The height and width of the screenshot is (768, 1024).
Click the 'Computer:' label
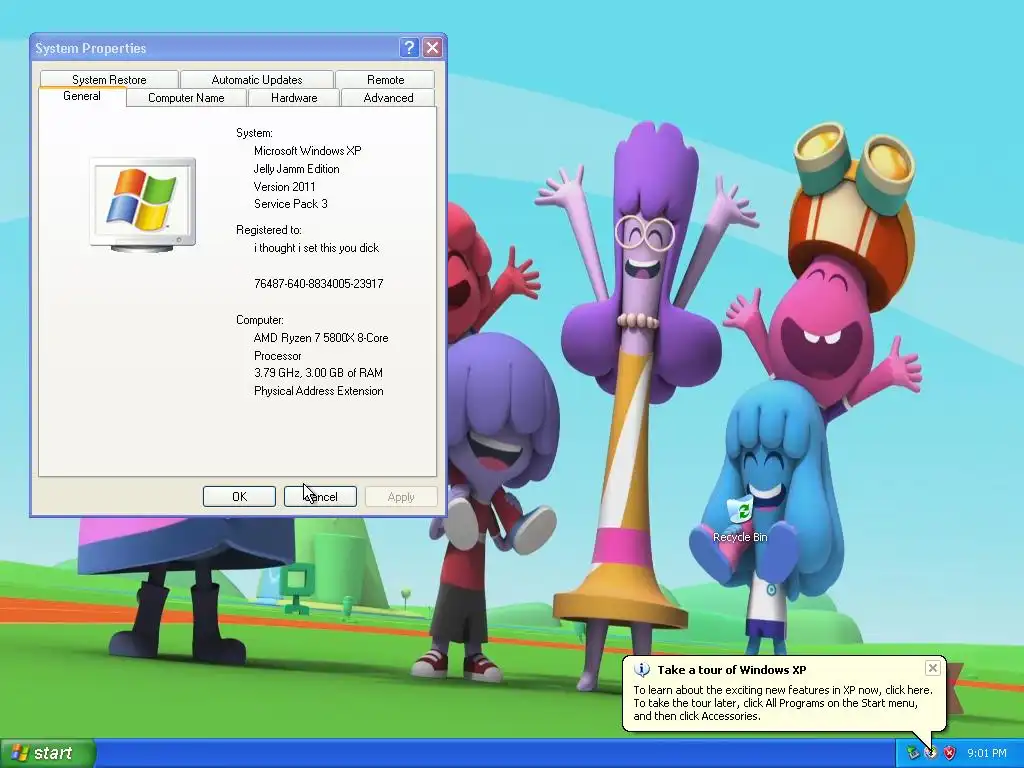click(260, 320)
